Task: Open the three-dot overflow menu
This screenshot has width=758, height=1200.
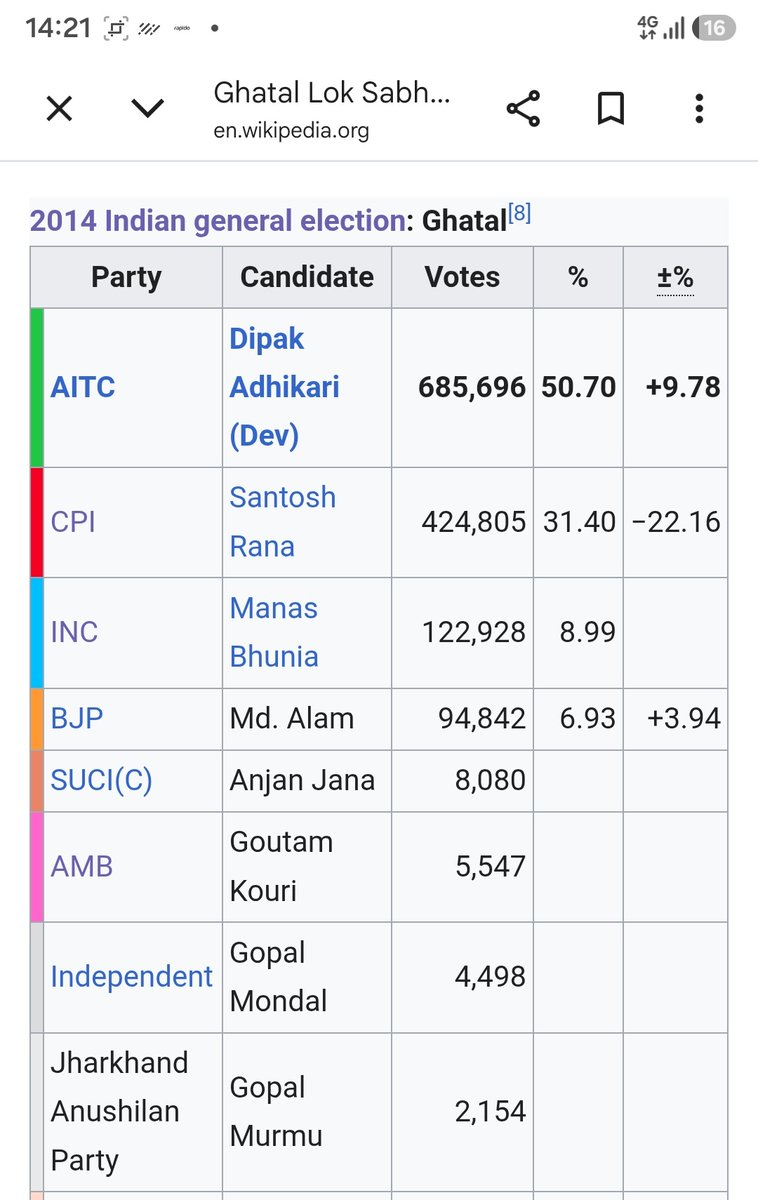Action: coord(699,108)
